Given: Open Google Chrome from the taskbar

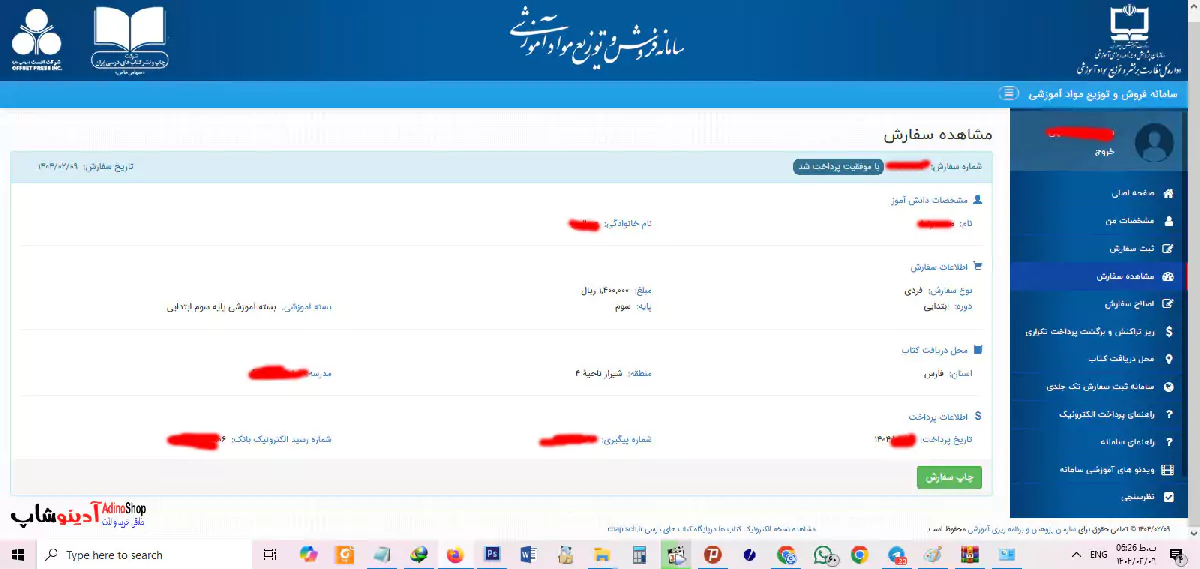Looking at the screenshot, I should (860, 555).
